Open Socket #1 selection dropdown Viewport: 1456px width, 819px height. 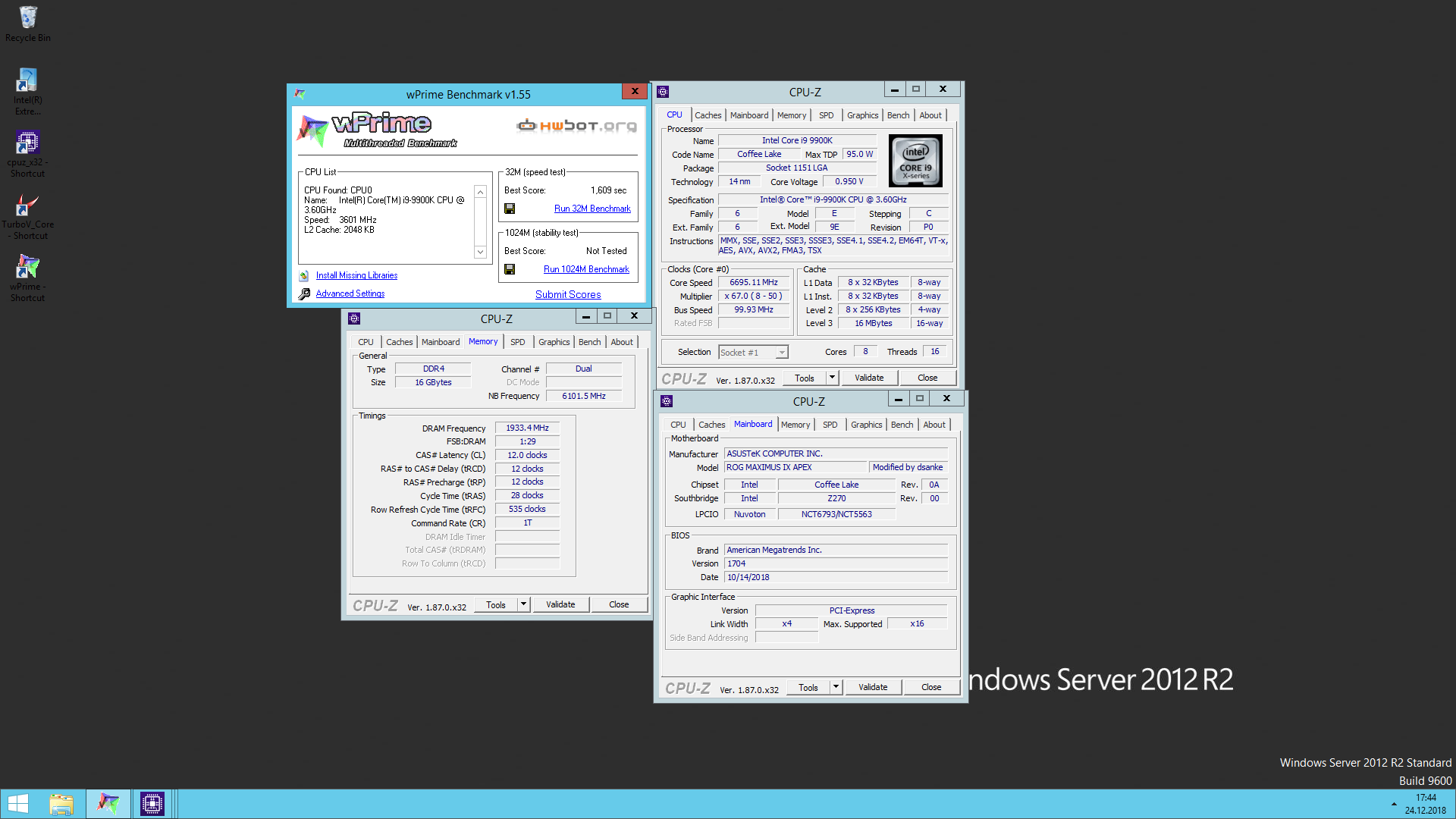(782, 353)
